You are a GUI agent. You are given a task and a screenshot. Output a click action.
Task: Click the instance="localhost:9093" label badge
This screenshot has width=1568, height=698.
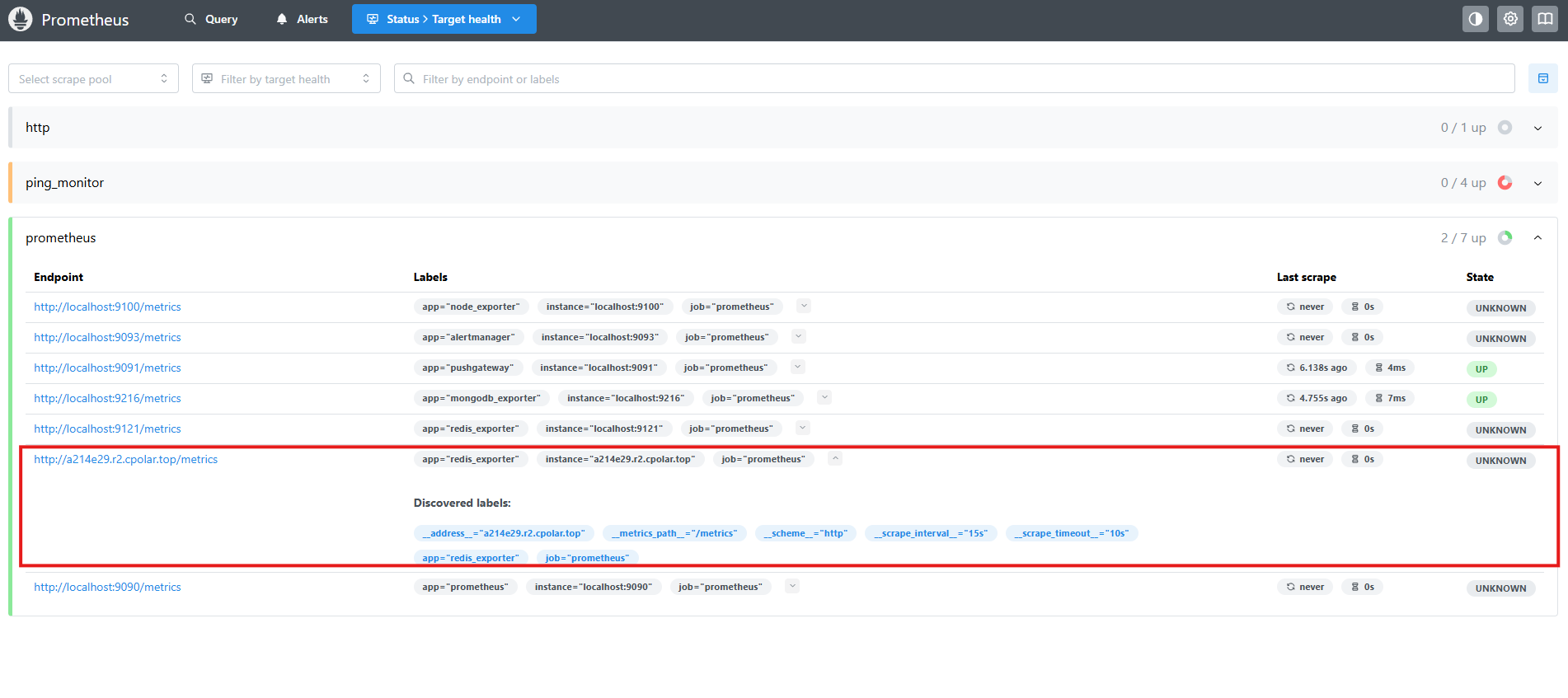pos(600,337)
